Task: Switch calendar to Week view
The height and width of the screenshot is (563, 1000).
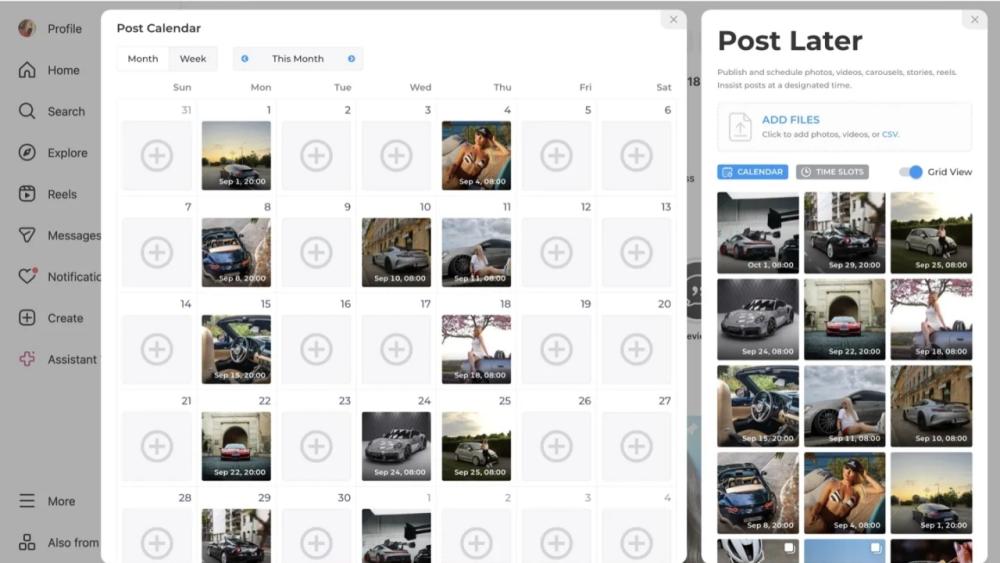Action: [193, 59]
